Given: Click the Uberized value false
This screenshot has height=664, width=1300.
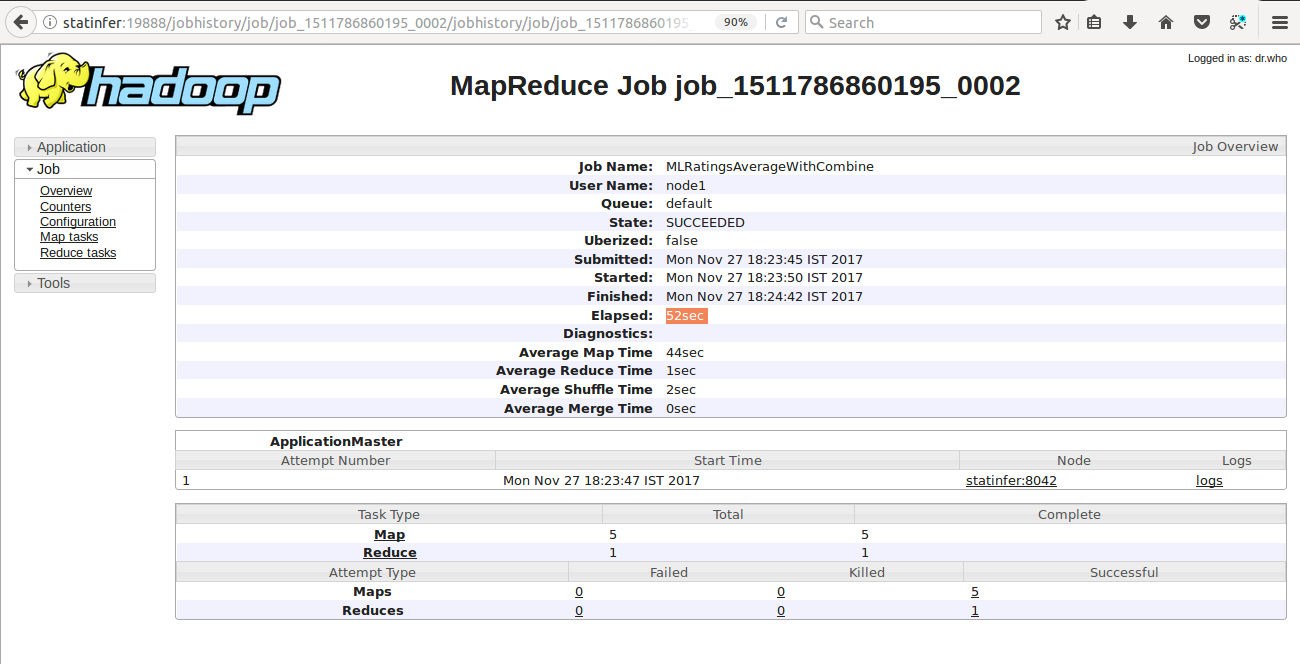Looking at the screenshot, I should pyautogui.click(x=682, y=241).
